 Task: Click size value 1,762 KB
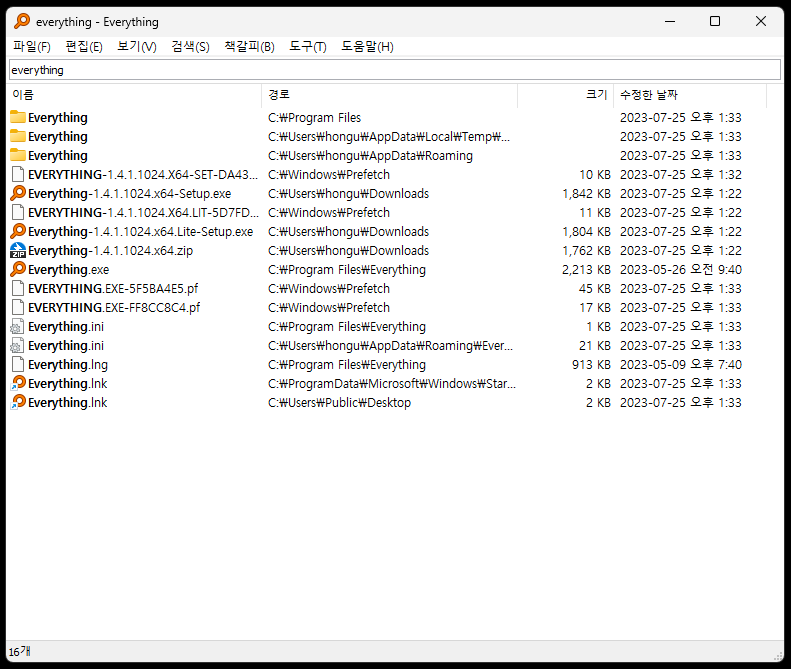point(586,251)
